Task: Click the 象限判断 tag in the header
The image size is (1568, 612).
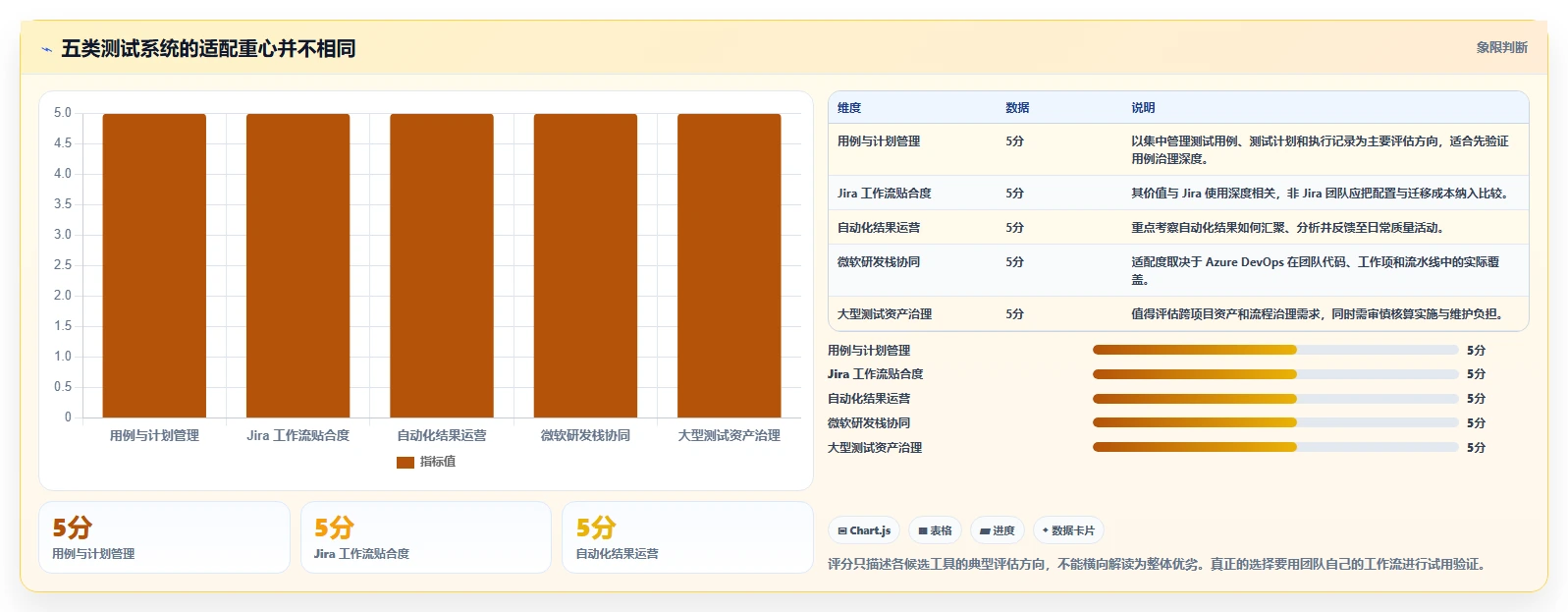Action: pyautogui.click(x=1501, y=47)
